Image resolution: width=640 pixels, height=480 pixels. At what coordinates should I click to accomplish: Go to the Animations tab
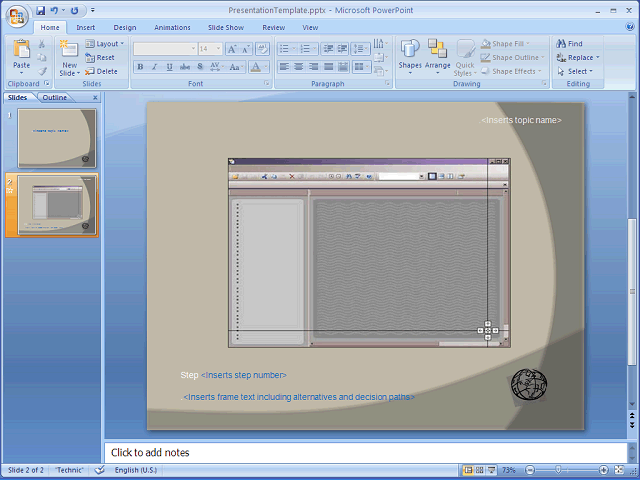point(172,27)
